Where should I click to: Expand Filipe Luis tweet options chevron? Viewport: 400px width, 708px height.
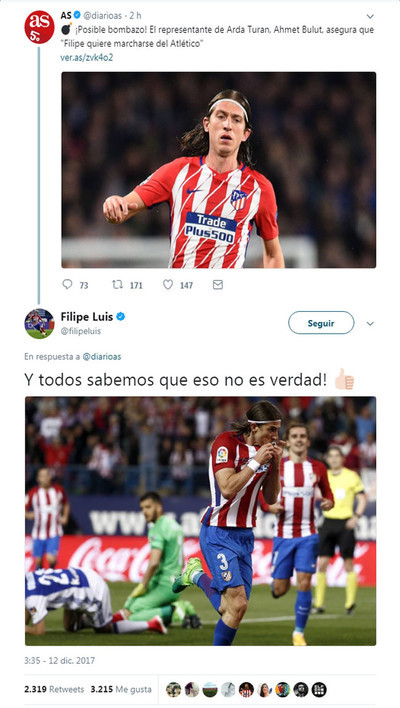(370, 324)
